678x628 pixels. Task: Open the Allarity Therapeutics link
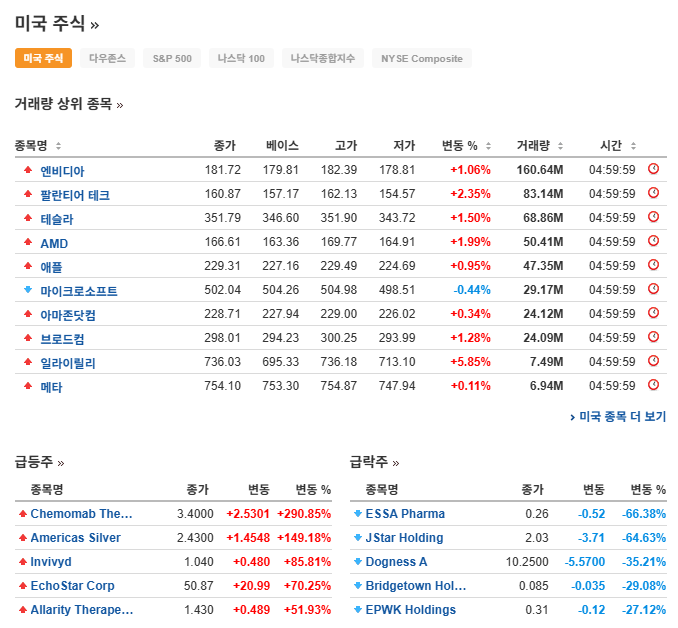(x=82, y=610)
